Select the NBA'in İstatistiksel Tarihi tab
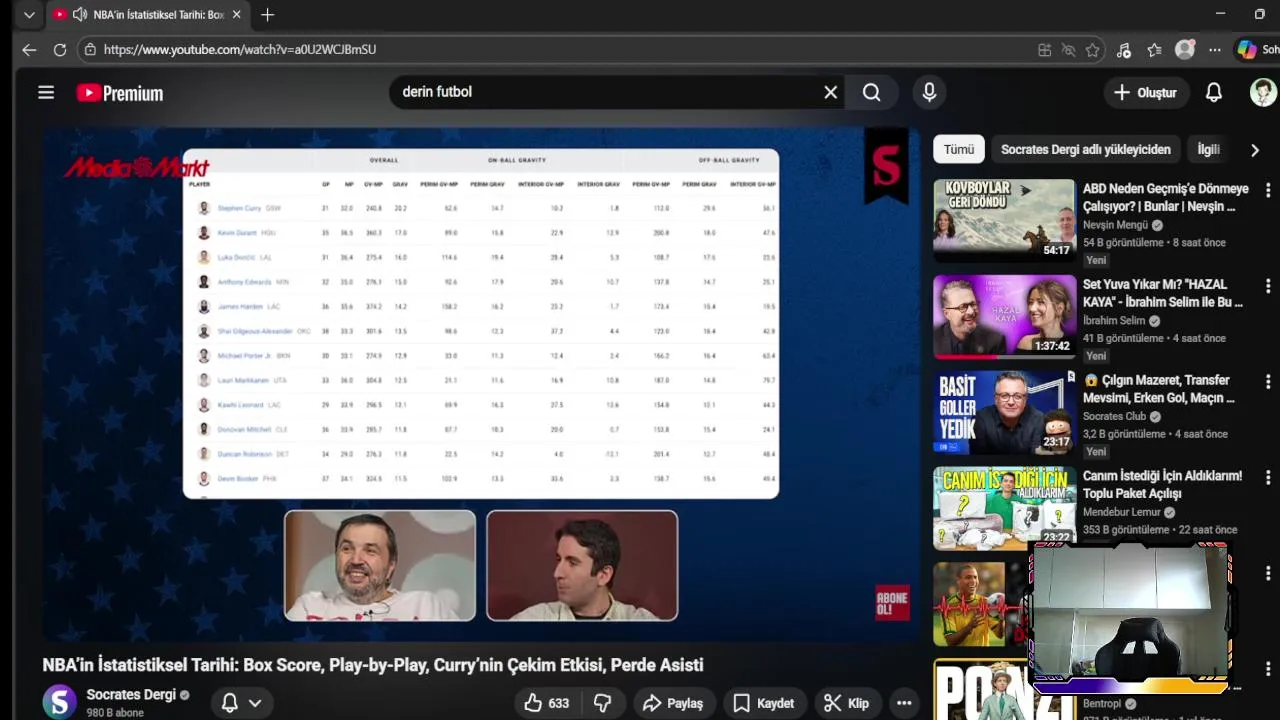The width and height of the screenshot is (1280, 720). click(149, 15)
